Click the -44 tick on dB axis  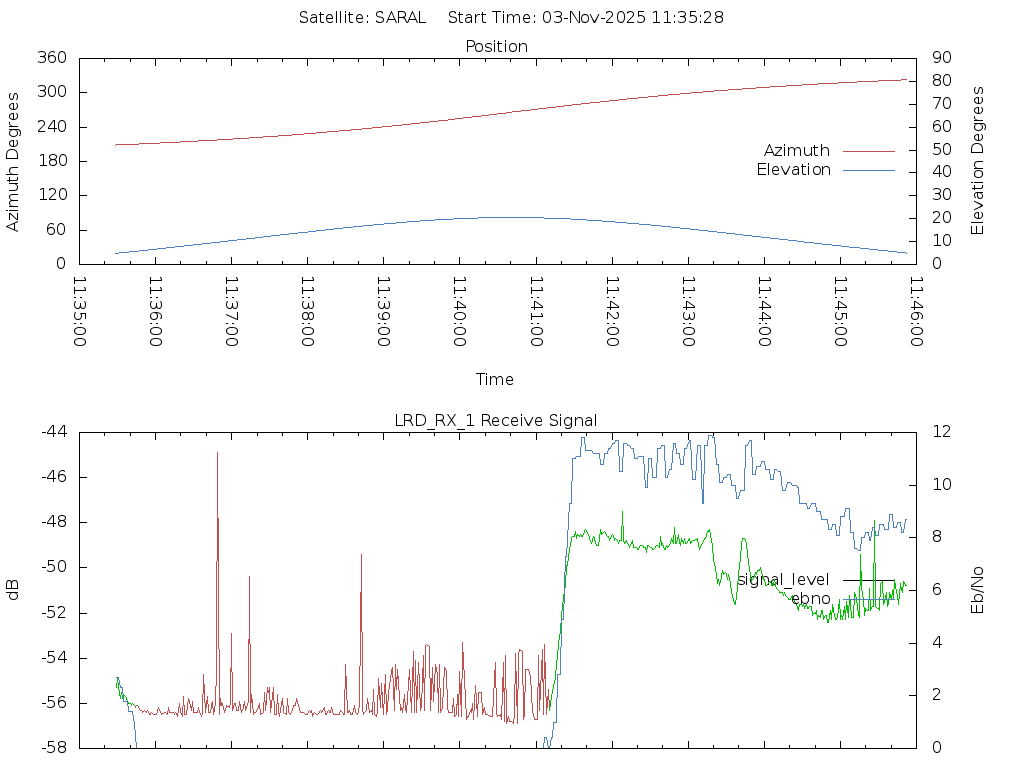pos(52,432)
